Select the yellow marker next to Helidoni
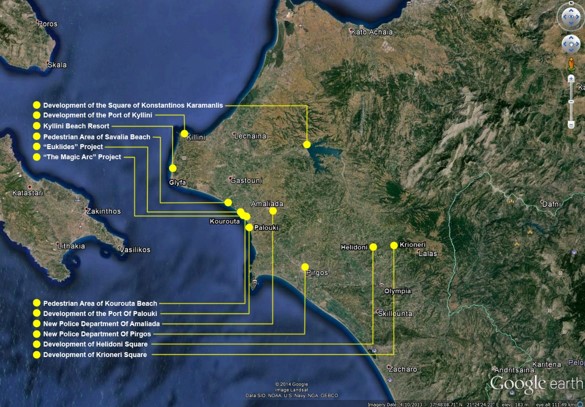This screenshot has width=585, height=407. (373, 247)
